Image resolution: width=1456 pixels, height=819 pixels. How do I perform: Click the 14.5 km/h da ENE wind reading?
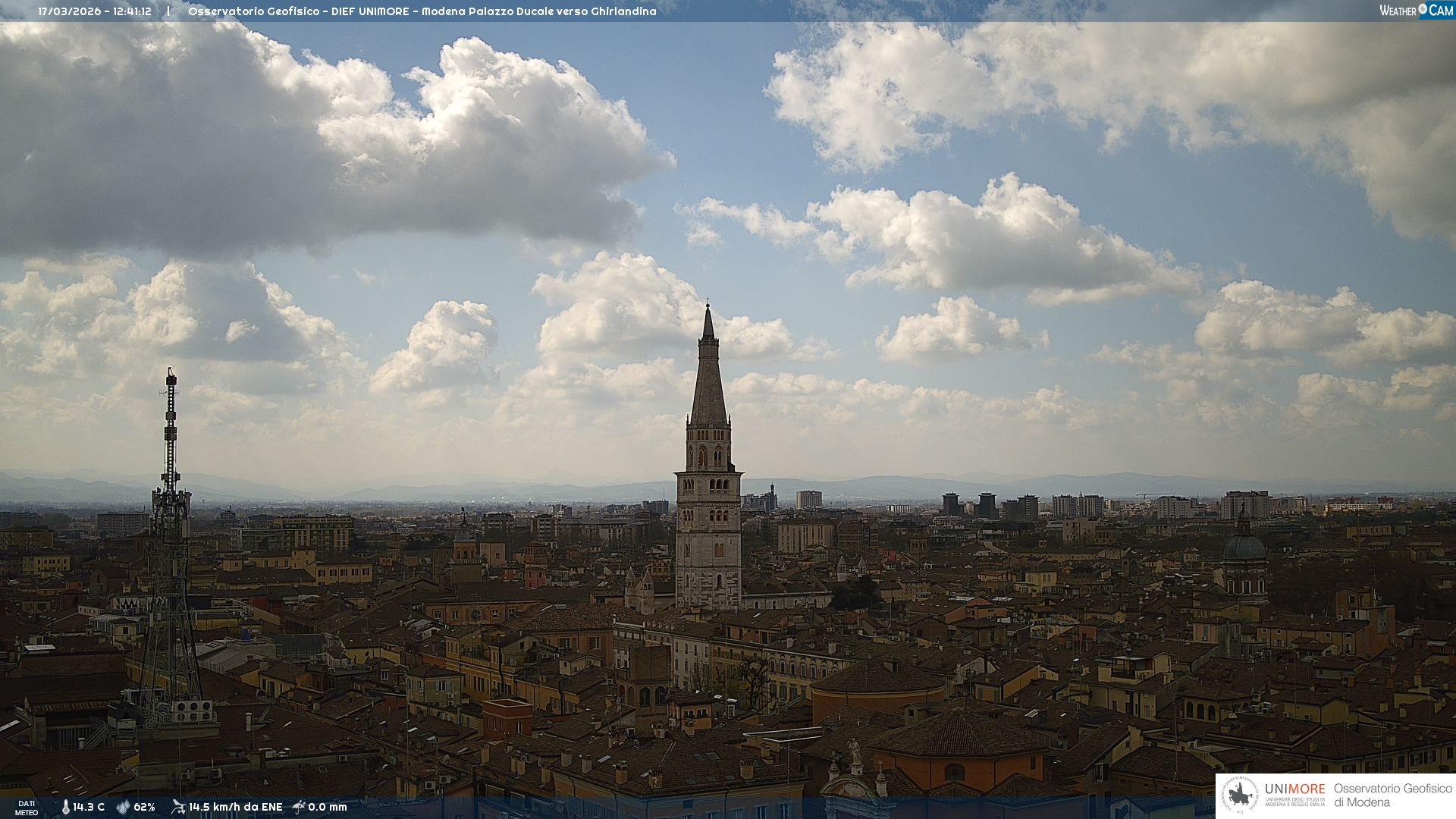click(235, 807)
